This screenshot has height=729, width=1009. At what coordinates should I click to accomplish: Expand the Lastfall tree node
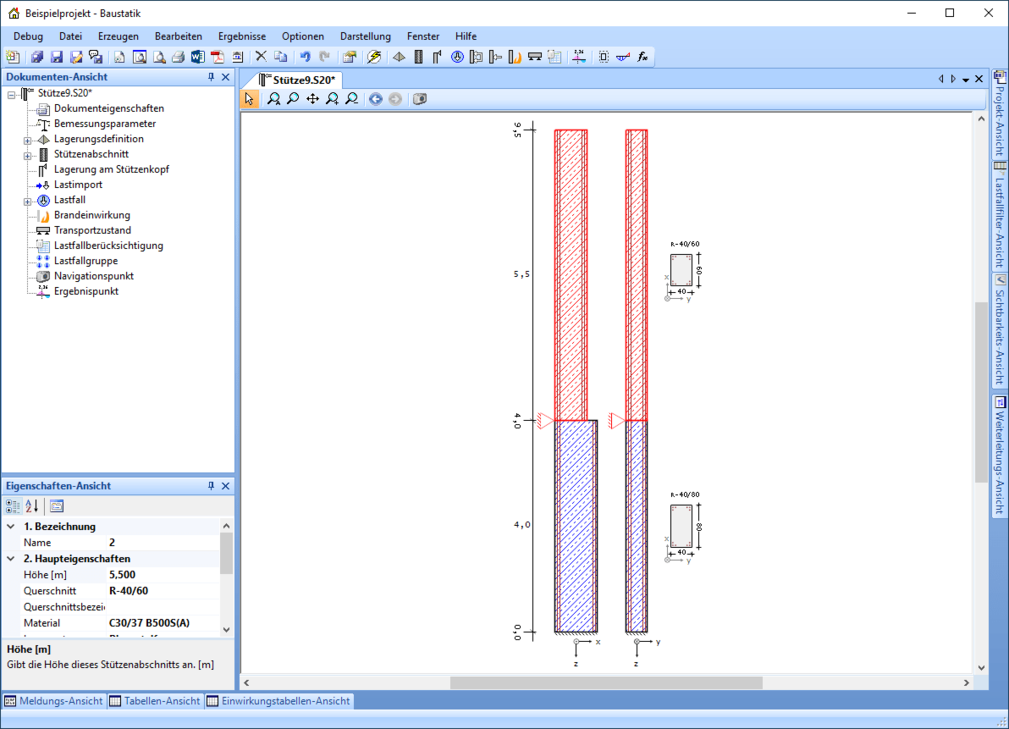[28, 201]
